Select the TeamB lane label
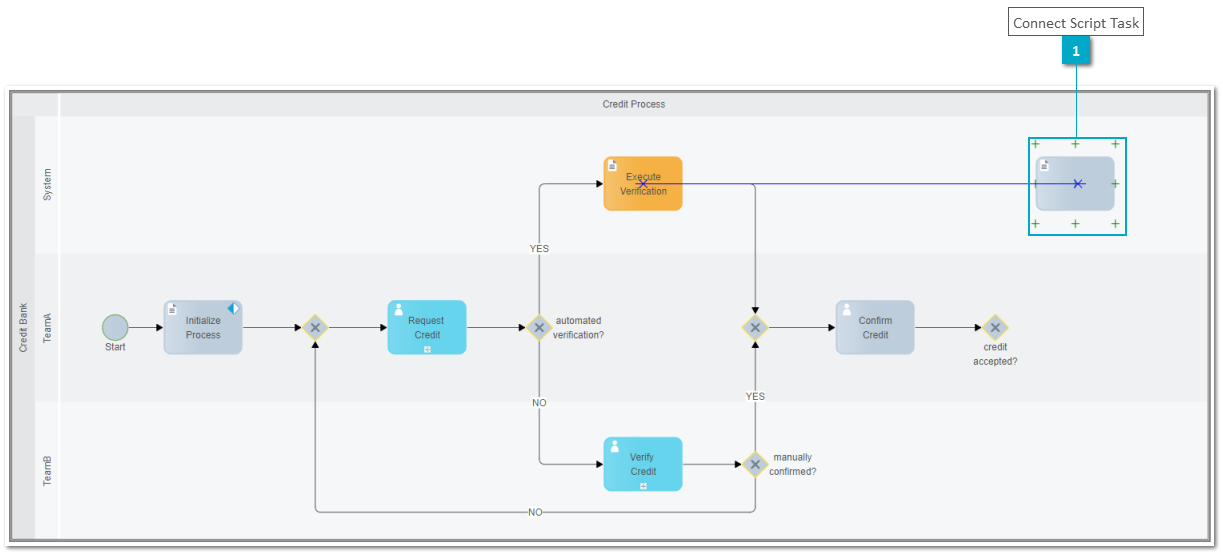The width and height of the screenshot is (1223, 555). [x=47, y=471]
